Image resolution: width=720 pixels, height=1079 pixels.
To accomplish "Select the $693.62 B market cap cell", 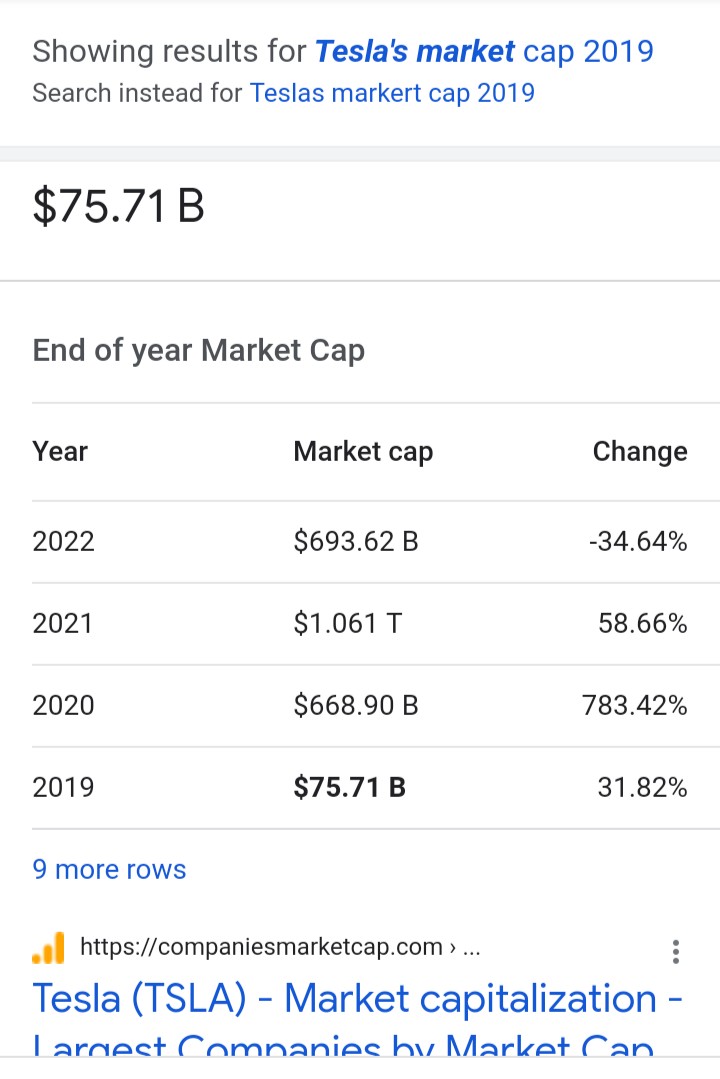I will [356, 542].
